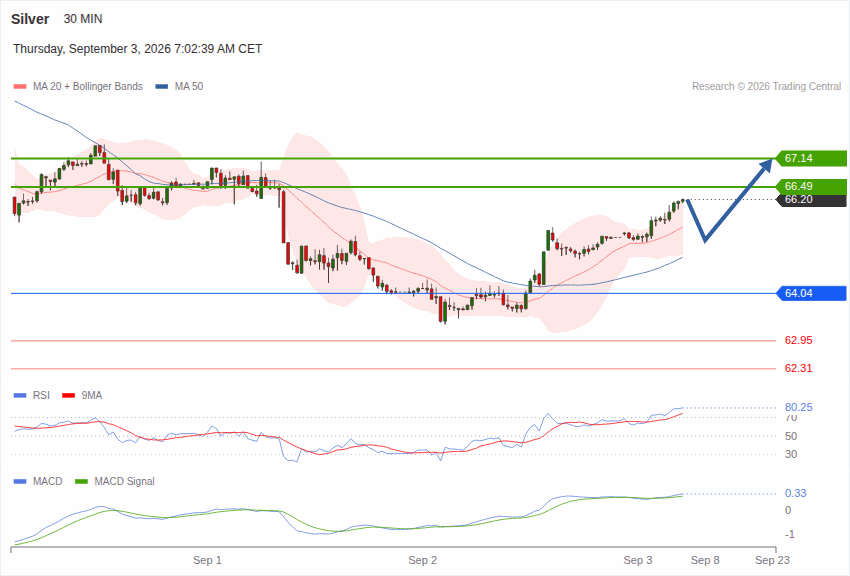Click the 9MA red legend marker
Image resolution: width=850 pixels, height=576 pixels.
point(69,396)
